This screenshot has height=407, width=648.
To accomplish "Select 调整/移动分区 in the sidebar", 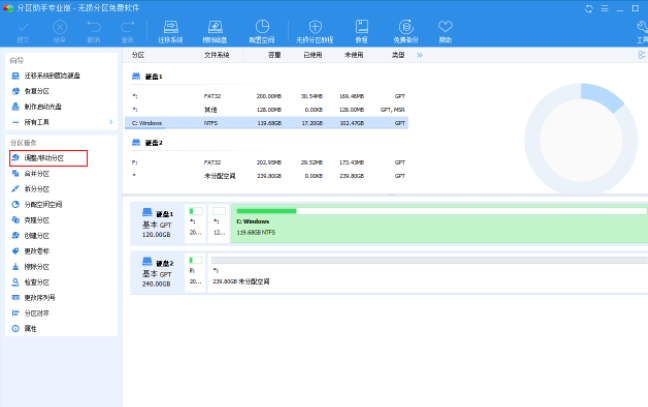I will [44, 158].
